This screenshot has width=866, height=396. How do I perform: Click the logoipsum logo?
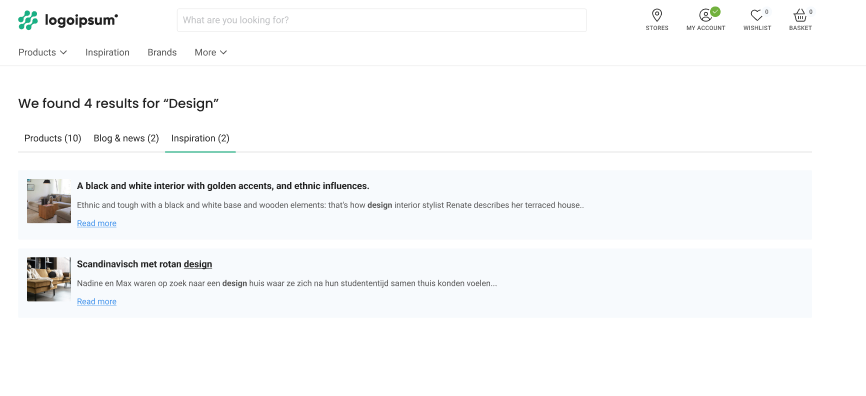click(68, 20)
